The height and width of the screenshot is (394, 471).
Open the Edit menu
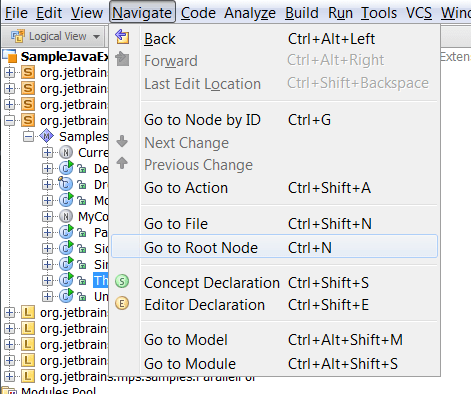[49, 13]
